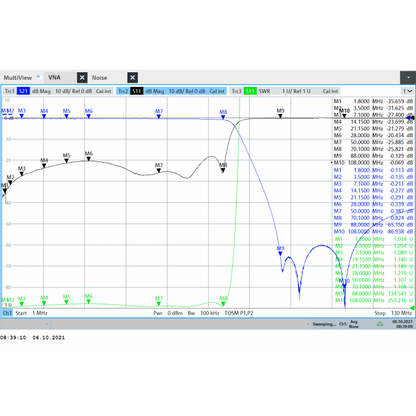The height and width of the screenshot is (416, 416).
Task: Click the blue indicator next to MultiView
Action: (38, 76)
